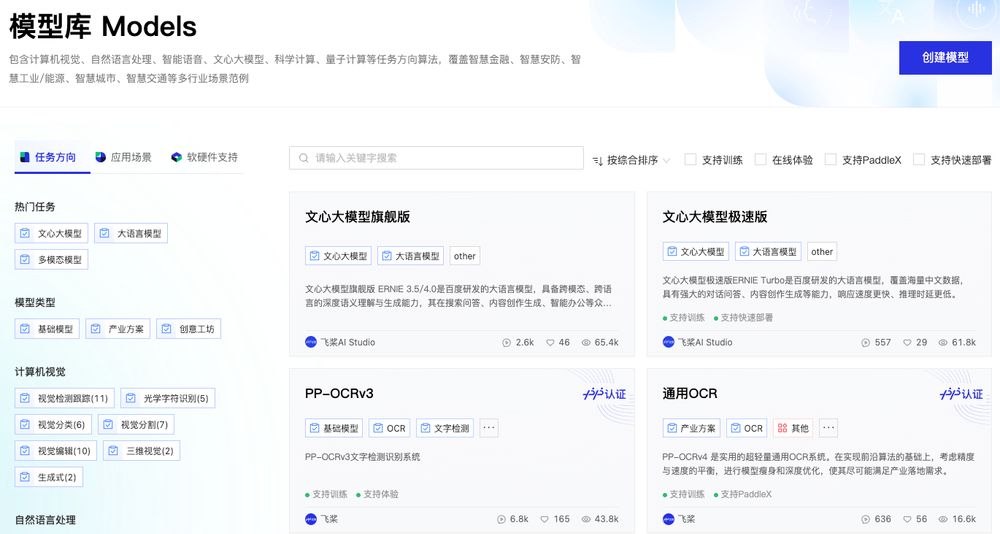This screenshot has width=1000, height=534.
Task: Click the PP认证 badge on 通用OCR card
Action: tap(961, 394)
